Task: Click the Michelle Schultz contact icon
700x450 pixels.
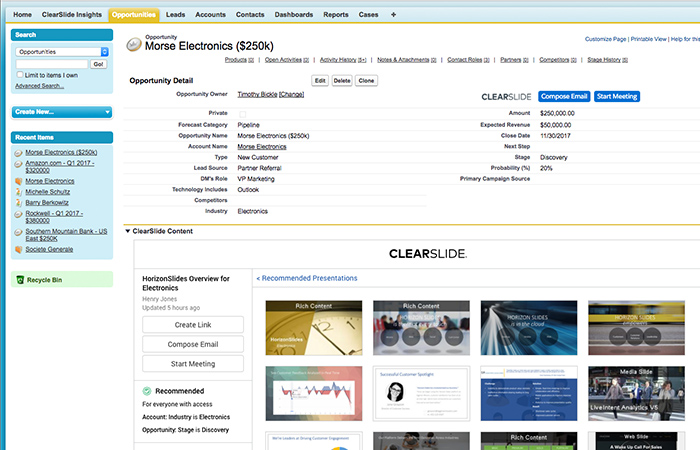Action: point(18,192)
